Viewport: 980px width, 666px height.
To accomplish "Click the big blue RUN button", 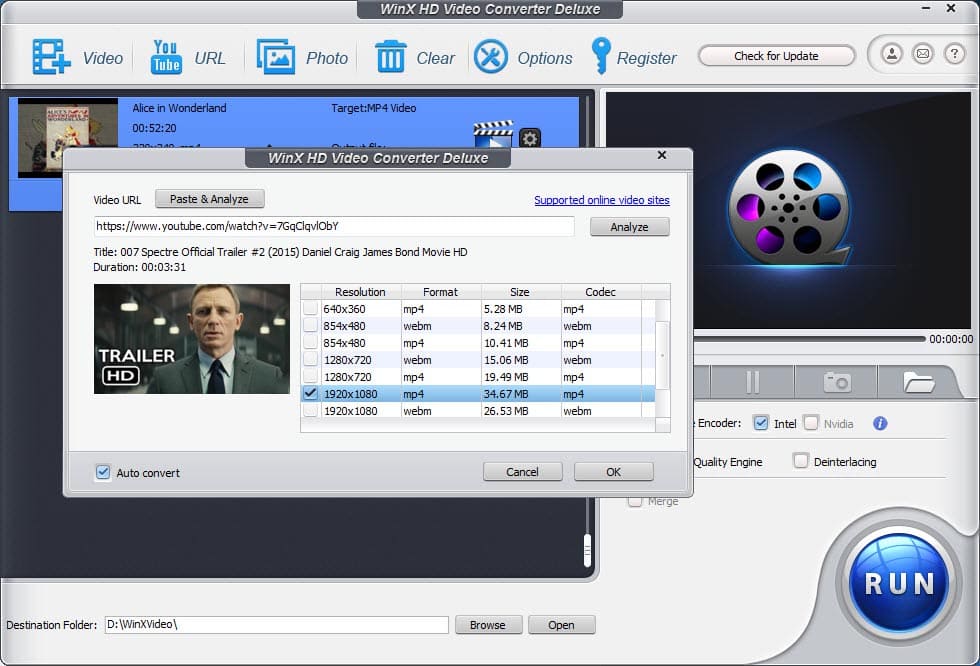I will pos(899,582).
